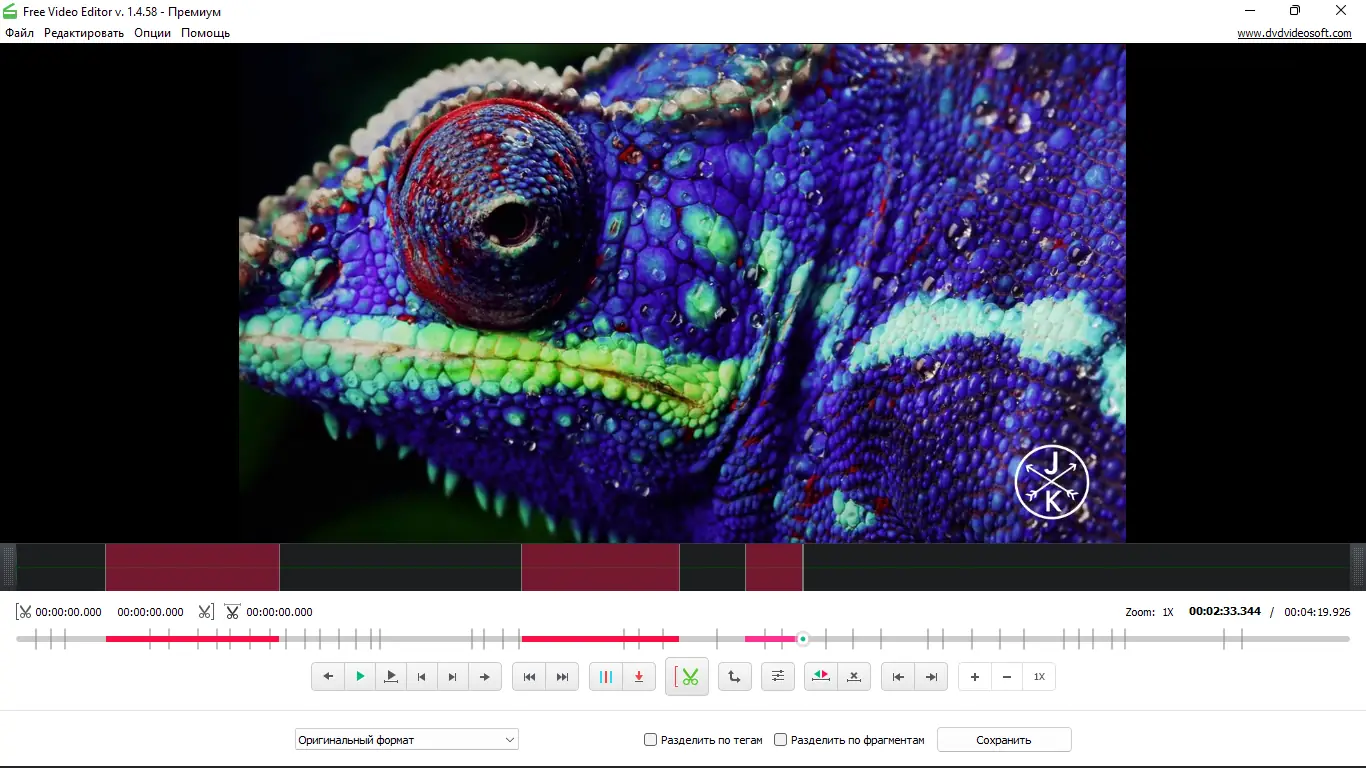Click the zoom in plus button
The image size is (1366, 768).
tap(975, 677)
